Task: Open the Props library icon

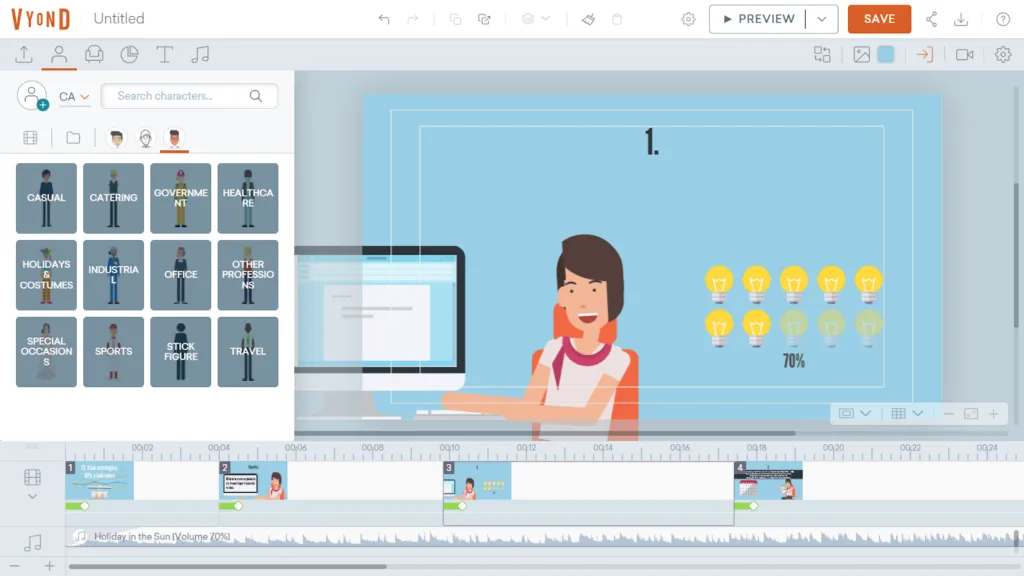Action: point(94,54)
